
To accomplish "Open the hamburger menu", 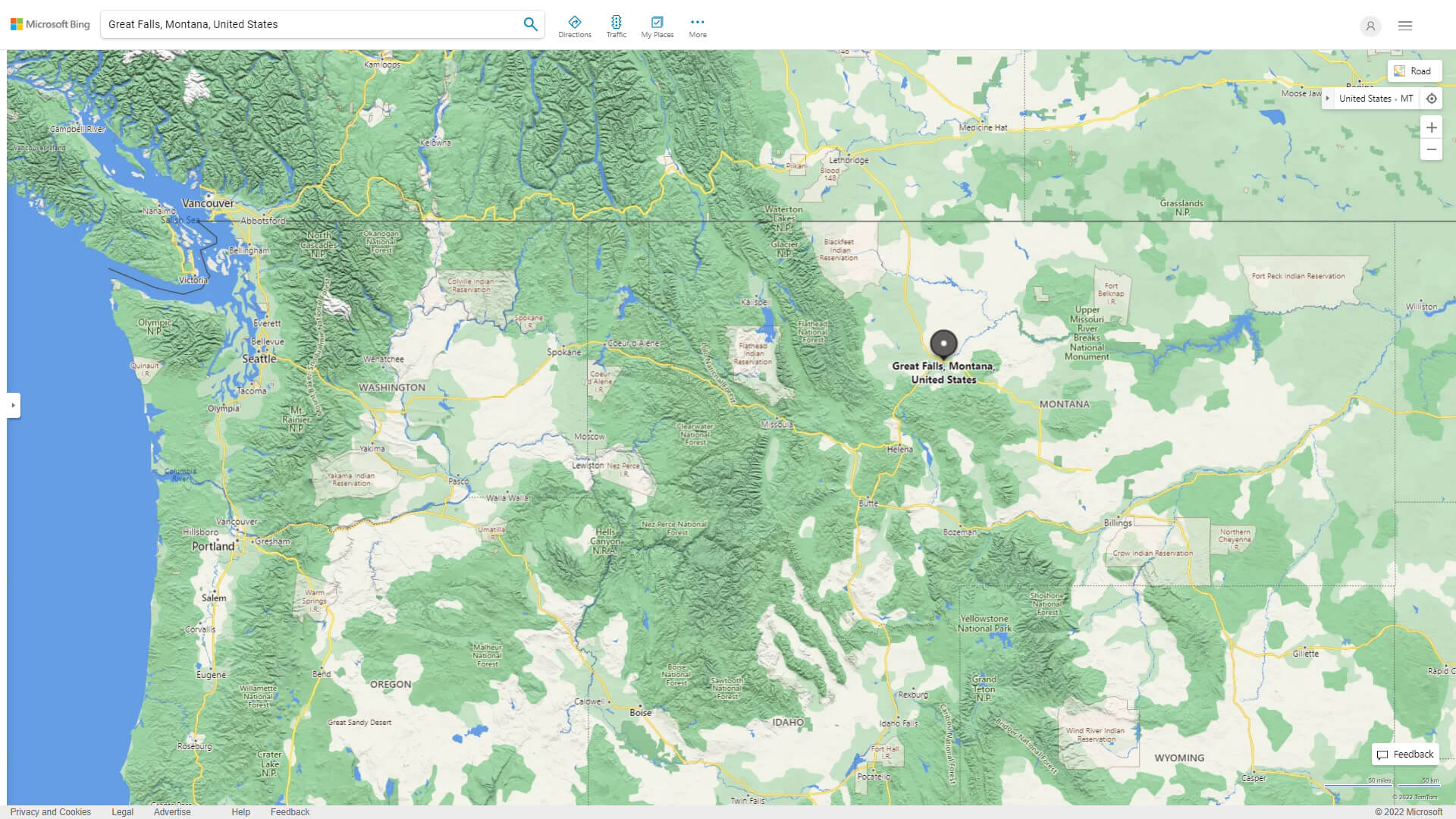I will 1404,25.
